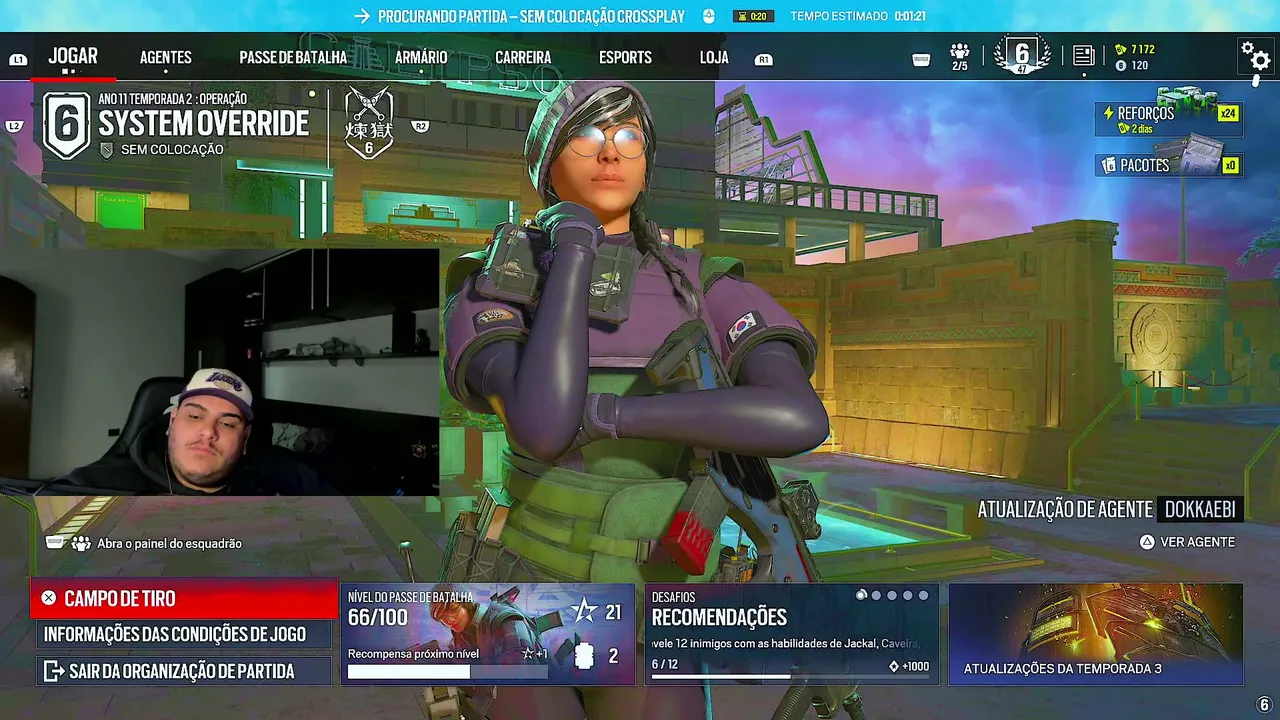Click the SYSTEM OVERRIDE operation title

click(204, 124)
